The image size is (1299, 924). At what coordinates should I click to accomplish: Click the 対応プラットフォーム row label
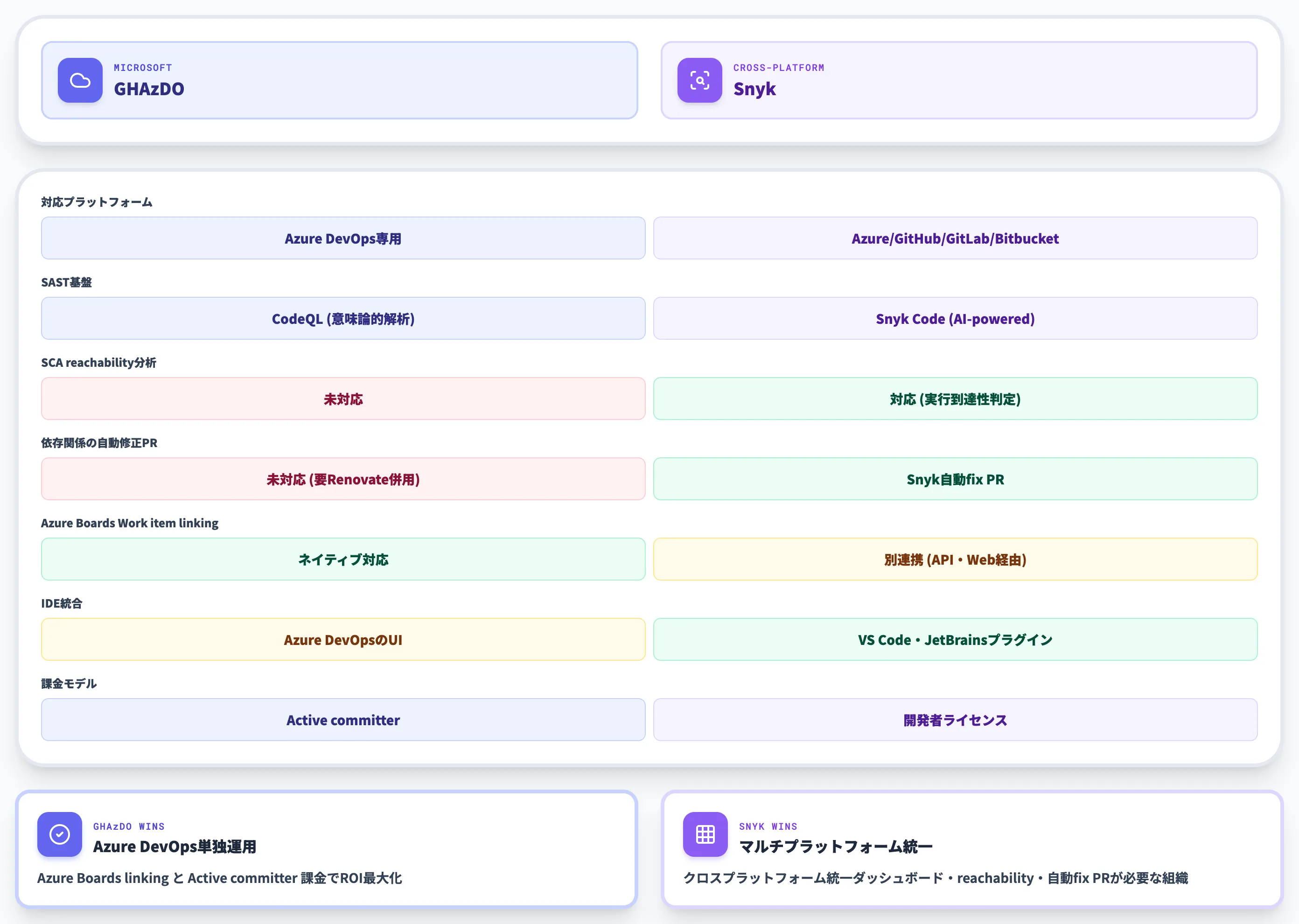[x=97, y=202]
